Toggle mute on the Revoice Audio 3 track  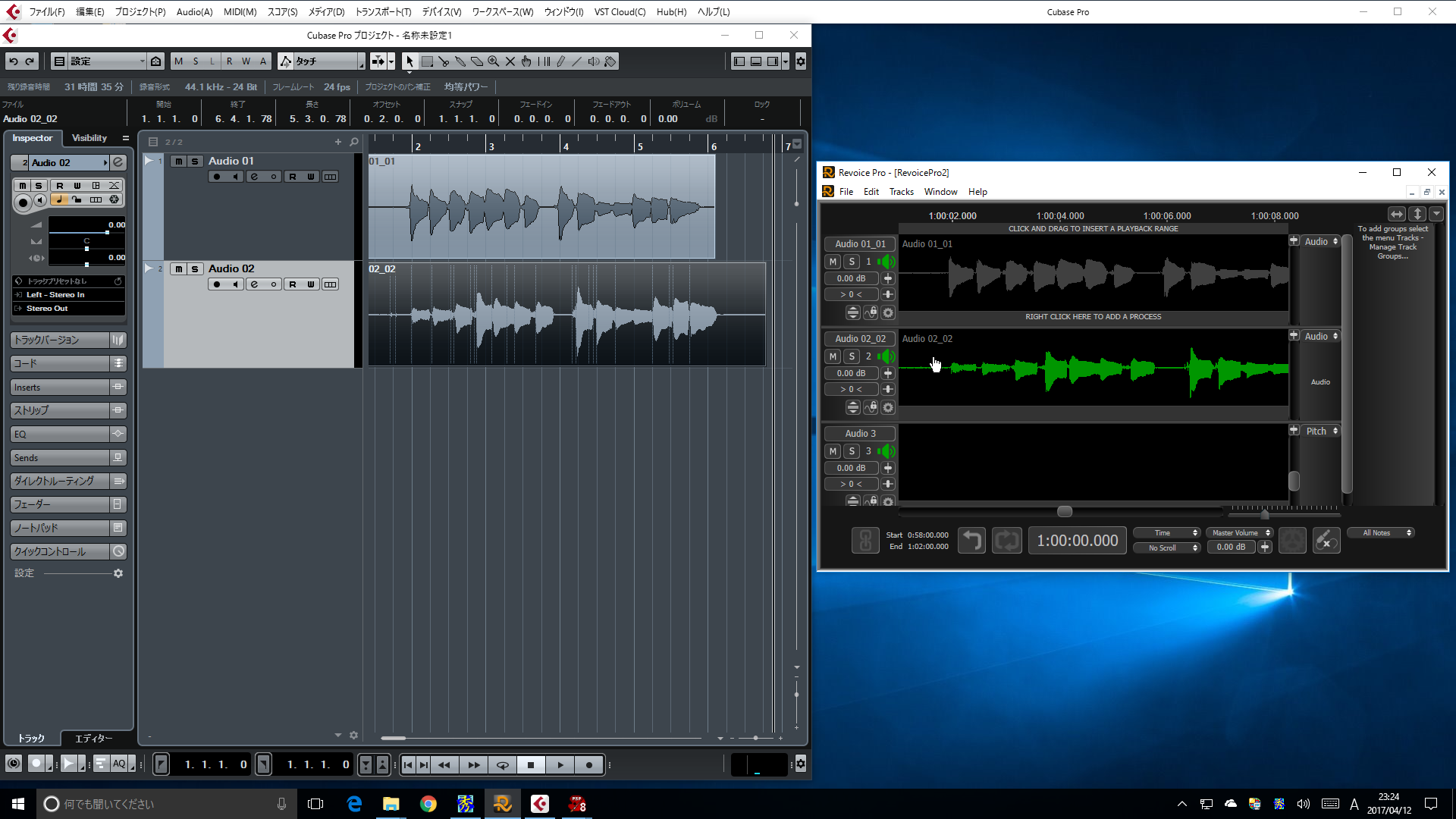coord(833,451)
